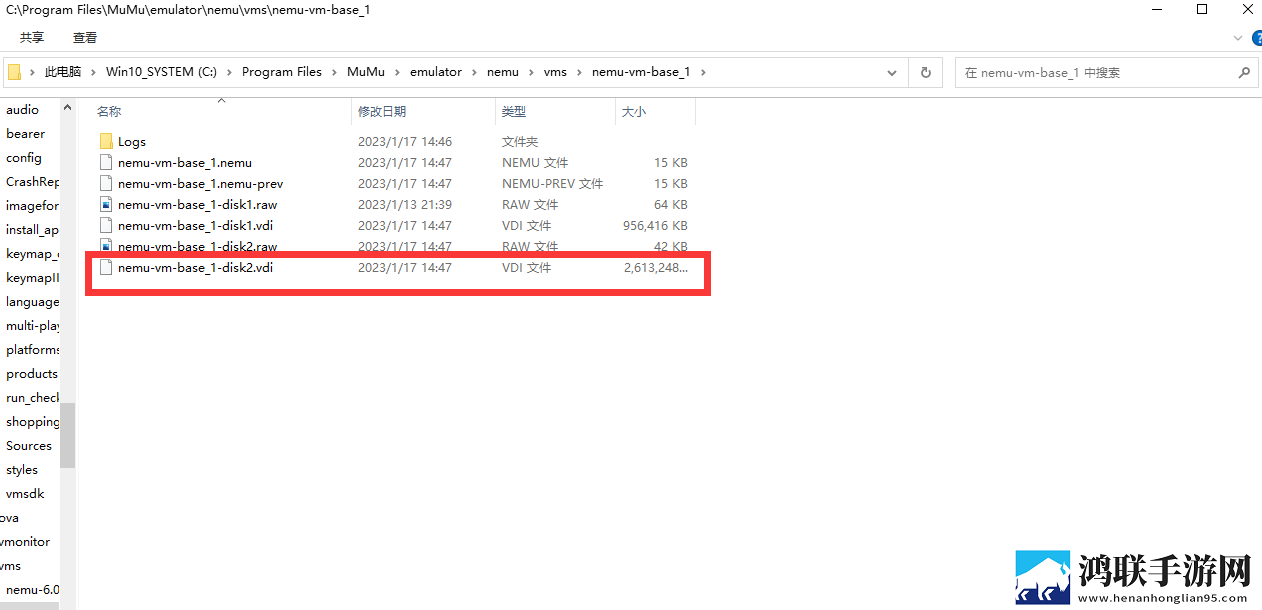
Task: Select Sources folder in navigation pane
Action: (x=29, y=446)
